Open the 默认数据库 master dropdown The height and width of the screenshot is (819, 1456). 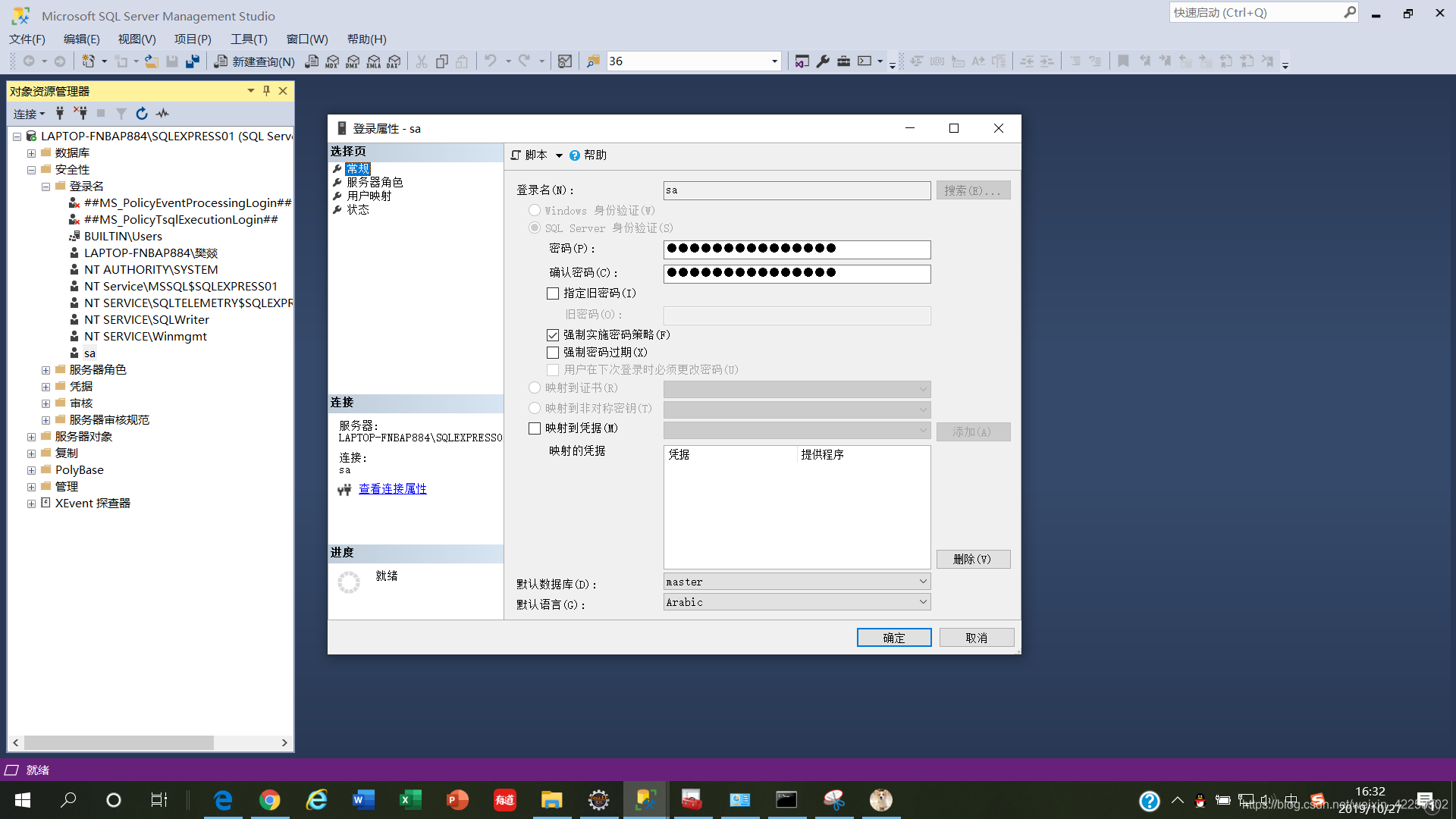coord(797,582)
